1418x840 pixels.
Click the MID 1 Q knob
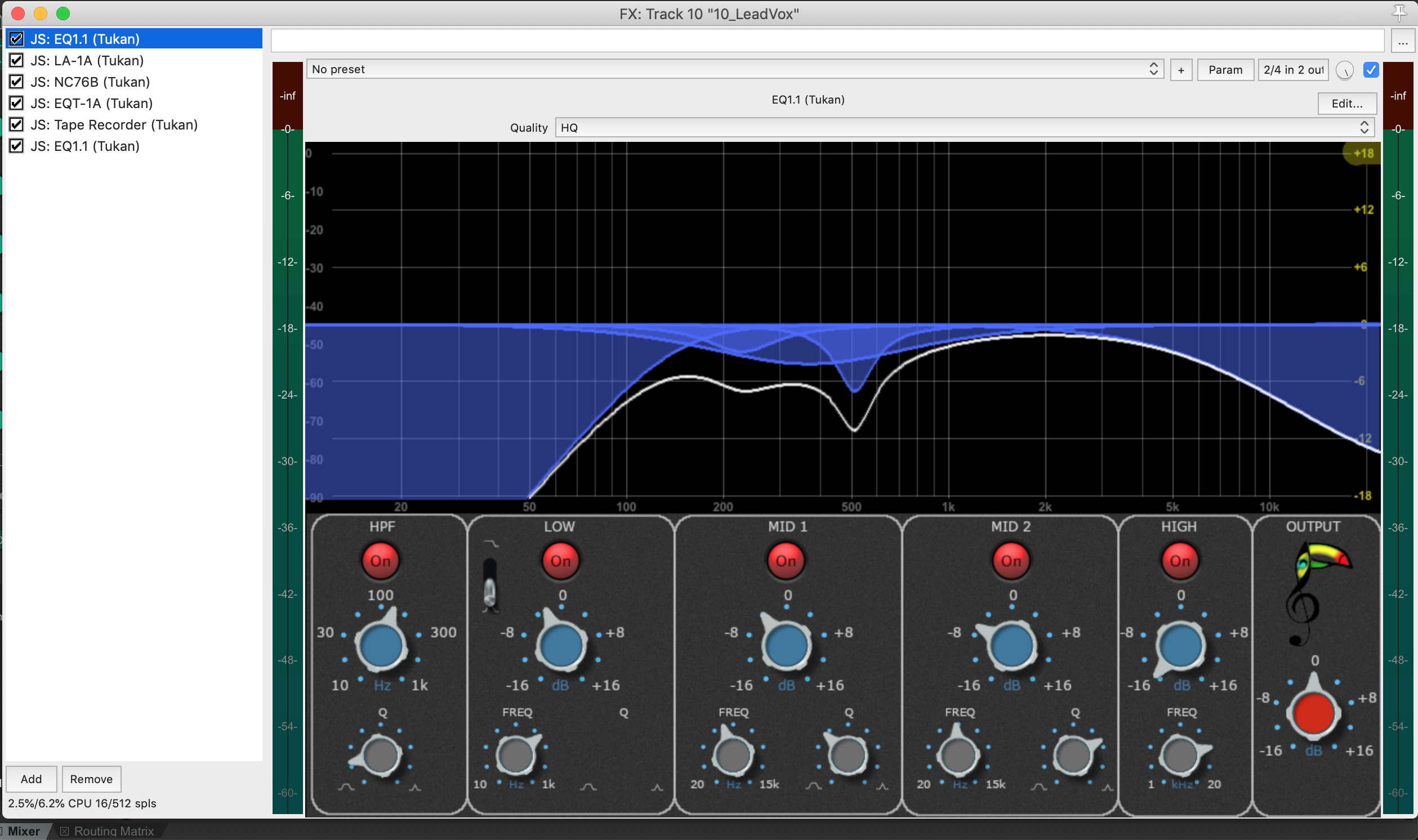[847, 755]
